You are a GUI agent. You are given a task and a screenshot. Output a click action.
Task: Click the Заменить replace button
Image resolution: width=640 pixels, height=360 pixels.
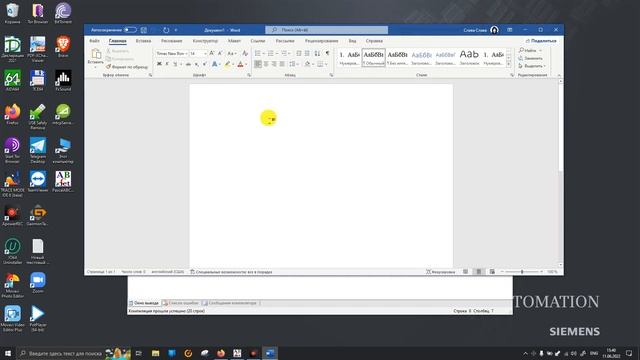[530, 58]
